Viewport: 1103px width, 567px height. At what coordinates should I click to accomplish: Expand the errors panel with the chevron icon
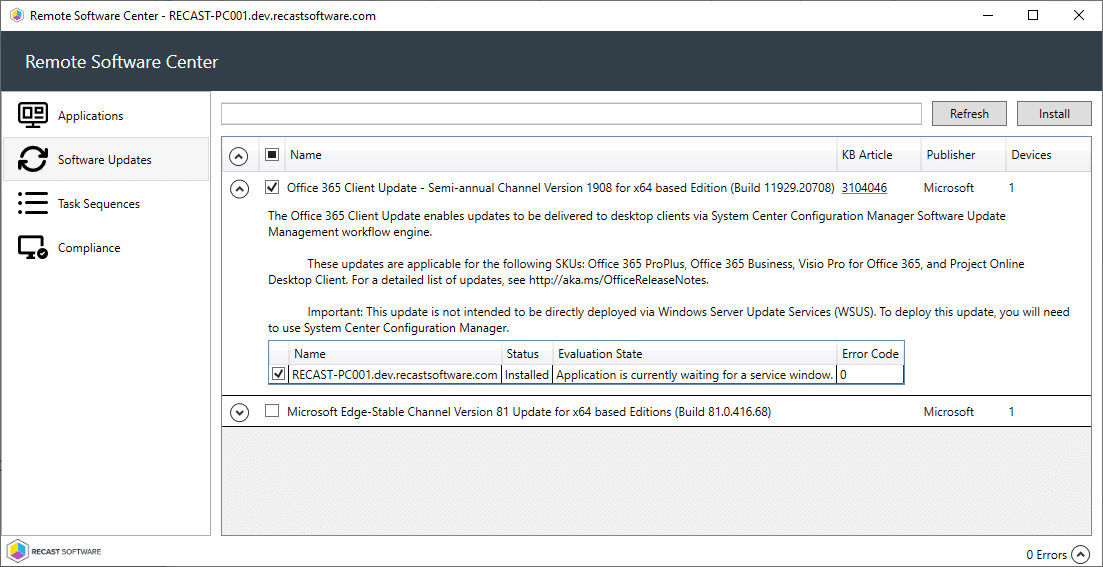[1080, 554]
